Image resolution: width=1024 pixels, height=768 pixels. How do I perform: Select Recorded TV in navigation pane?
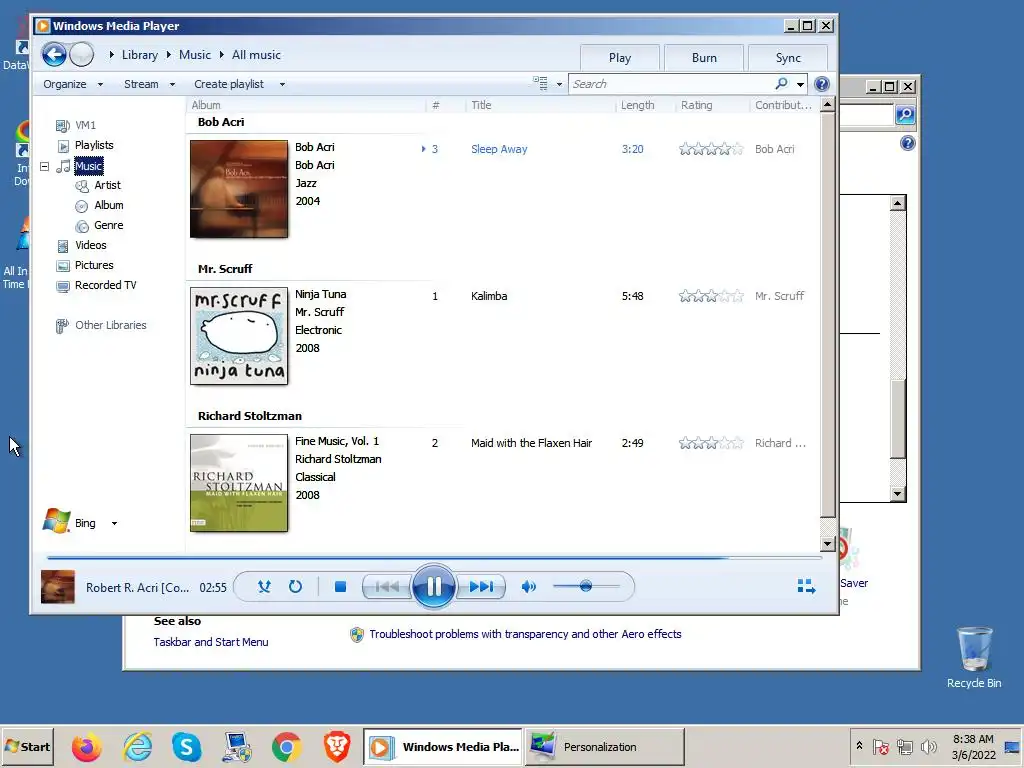pos(105,285)
